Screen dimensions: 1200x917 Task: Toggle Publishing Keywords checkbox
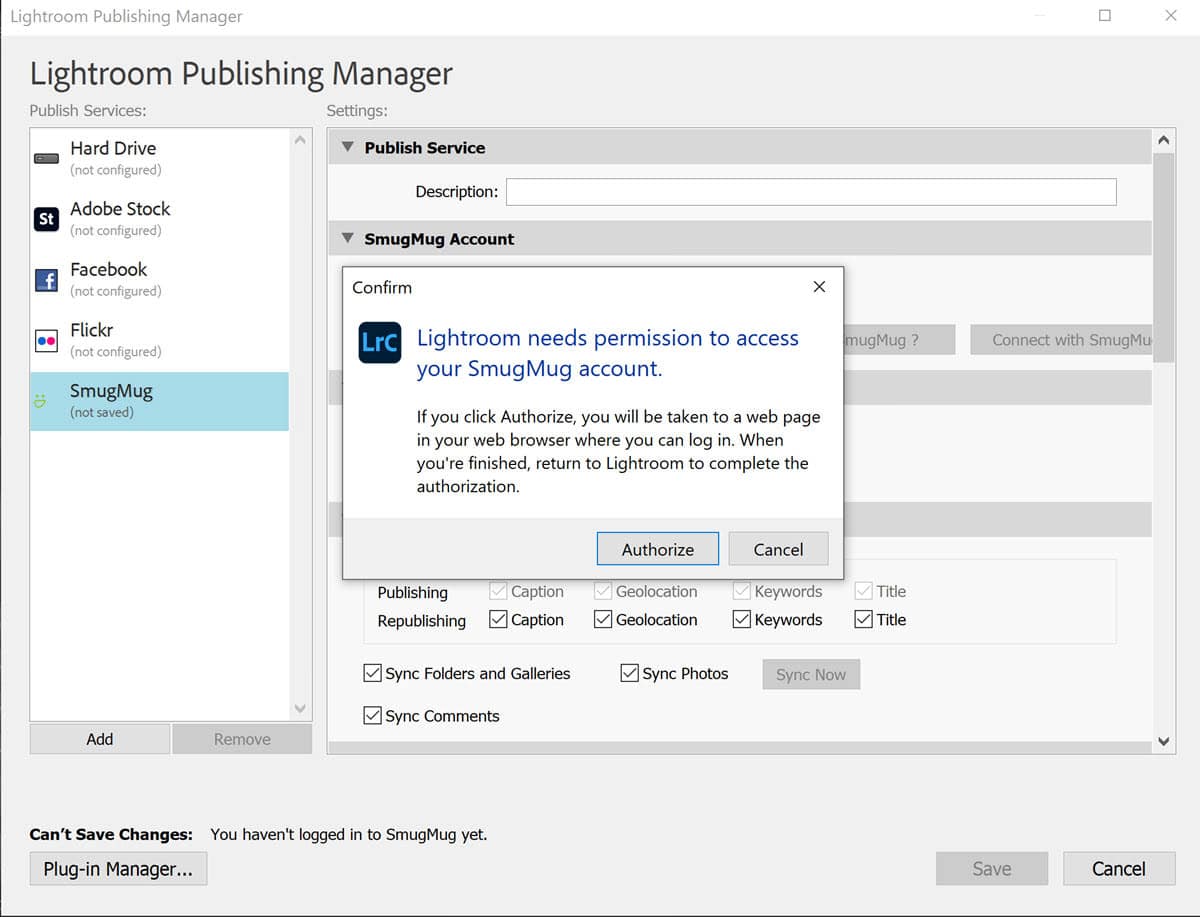(x=742, y=591)
